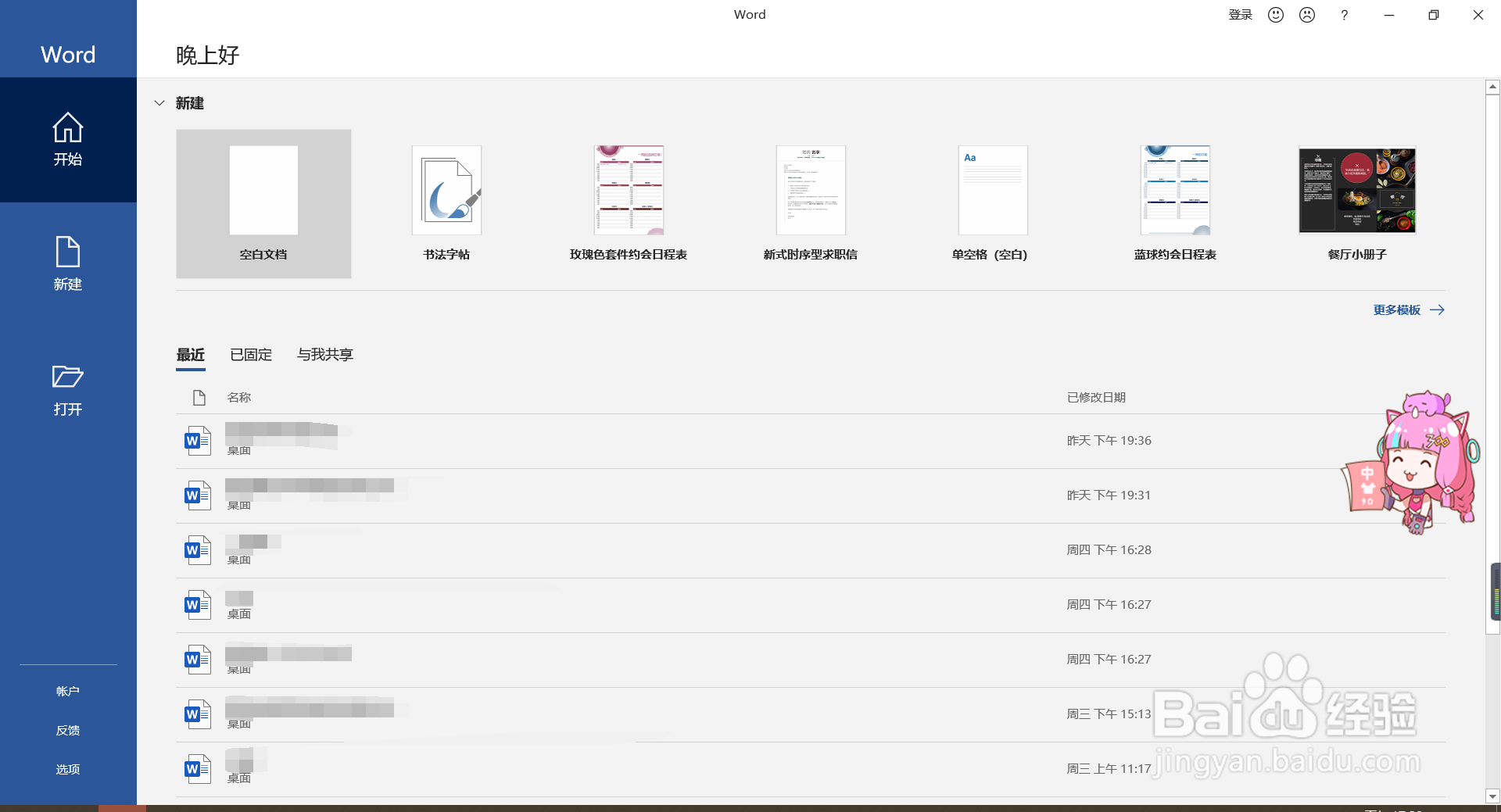
Task: Click the scrollbar up arrow
Action: point(1492,88)
